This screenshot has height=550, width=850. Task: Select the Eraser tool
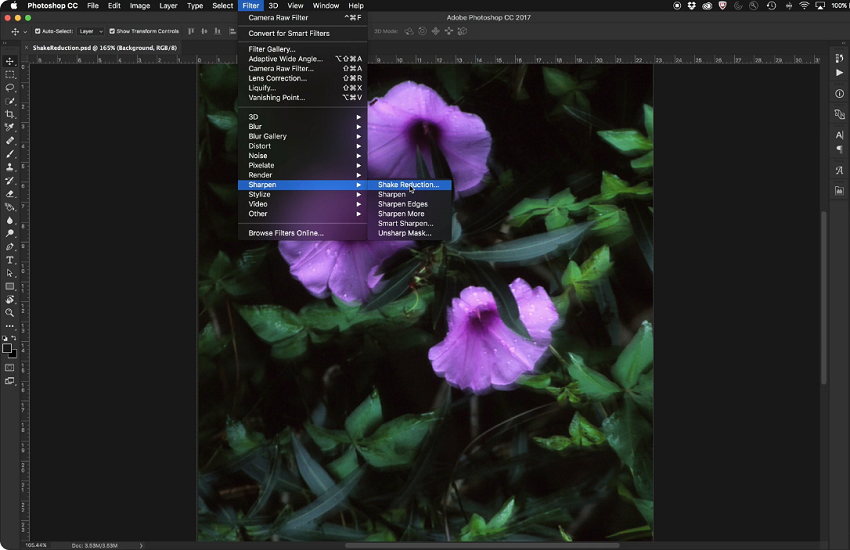[x=10, y=194]
